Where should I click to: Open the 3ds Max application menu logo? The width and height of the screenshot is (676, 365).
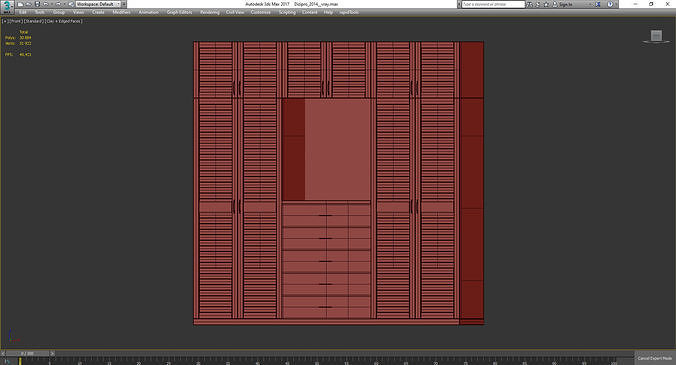coord(7,6)
